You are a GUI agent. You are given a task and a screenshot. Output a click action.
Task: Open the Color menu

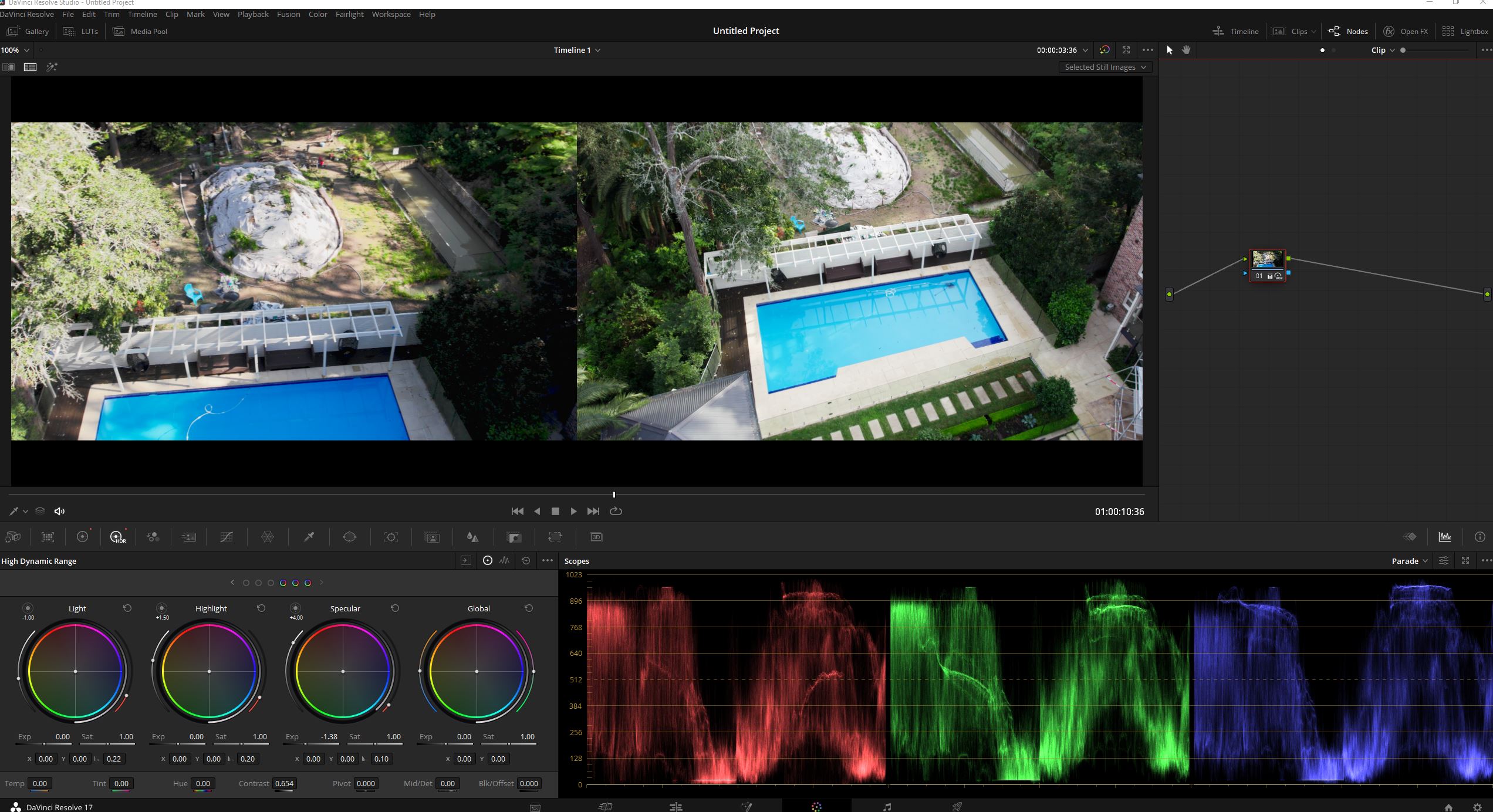pyautogui.click(x=318, y=14)
